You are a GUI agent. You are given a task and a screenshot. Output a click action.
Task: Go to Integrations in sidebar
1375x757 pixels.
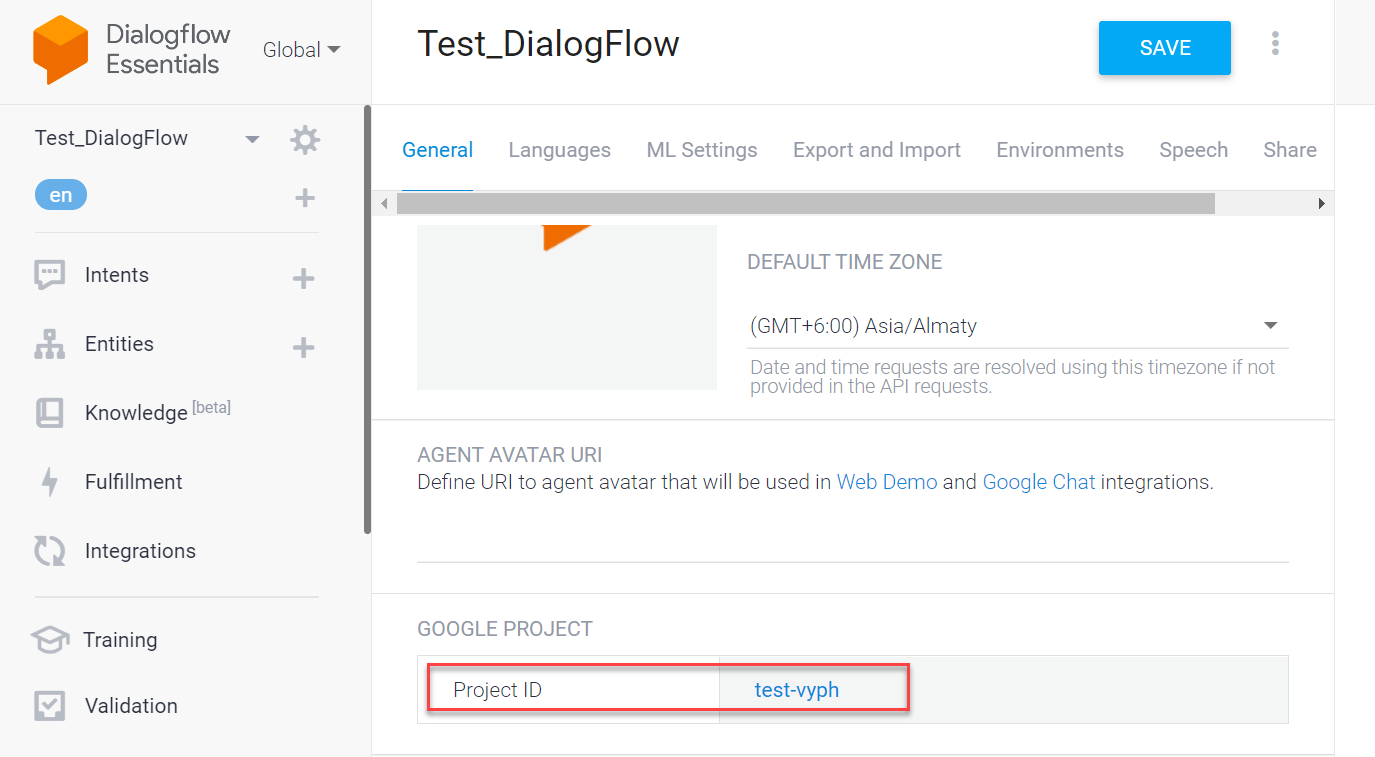tap(139, 551)
